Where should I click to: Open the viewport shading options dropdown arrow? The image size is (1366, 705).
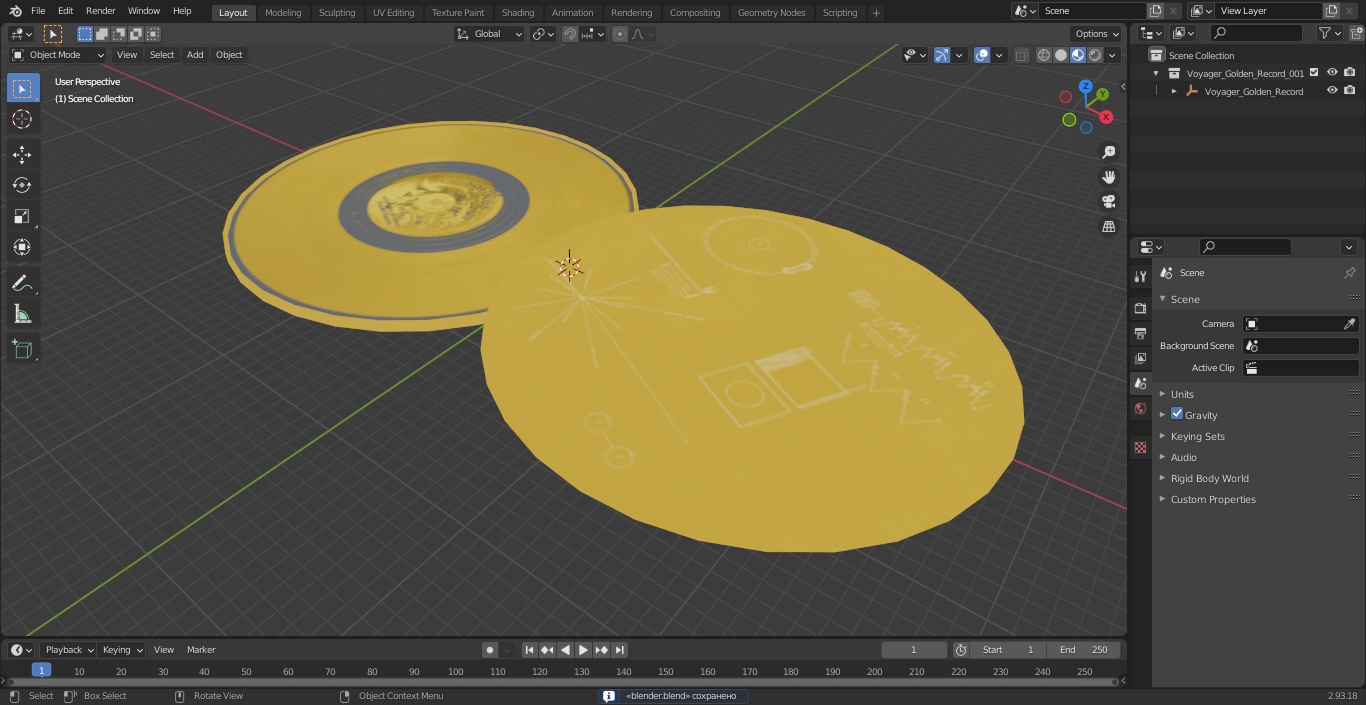(1113, 55)
